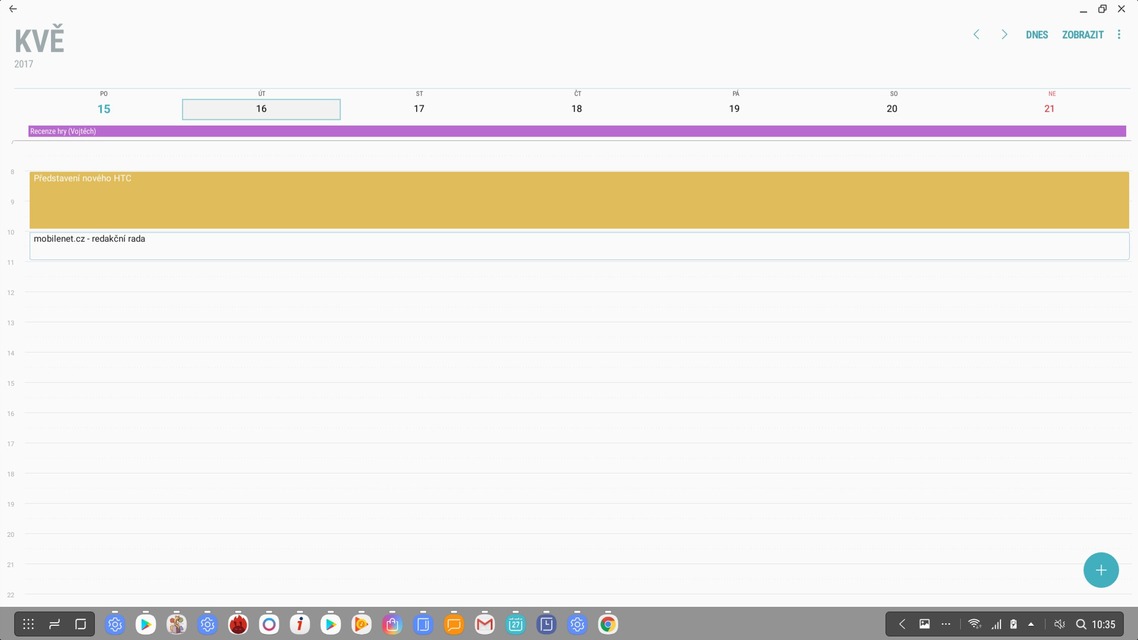This screenshot has width=1138, height=640.
Task: Click the back arrow at top left
Action: tap(13, 9)
